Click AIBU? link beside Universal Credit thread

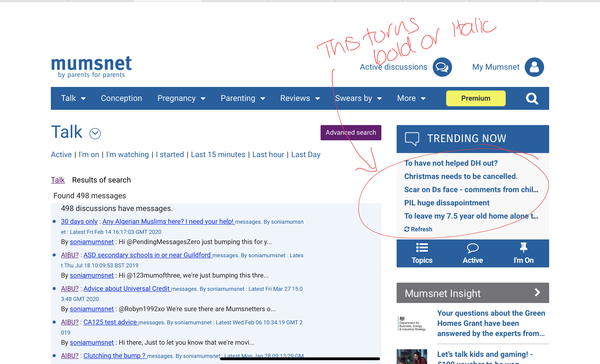[70, 289]
